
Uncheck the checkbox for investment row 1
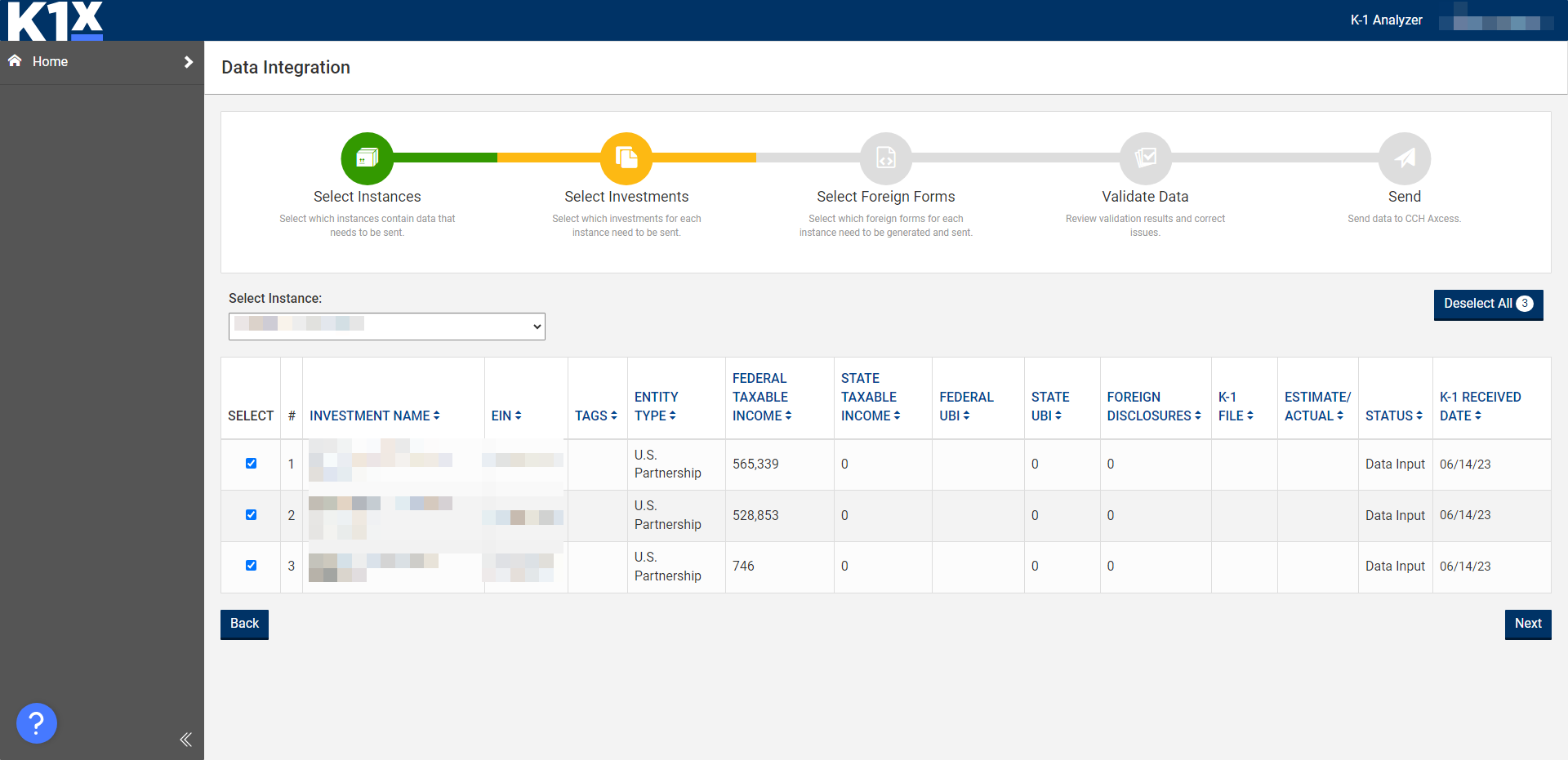tap(252, 464)
